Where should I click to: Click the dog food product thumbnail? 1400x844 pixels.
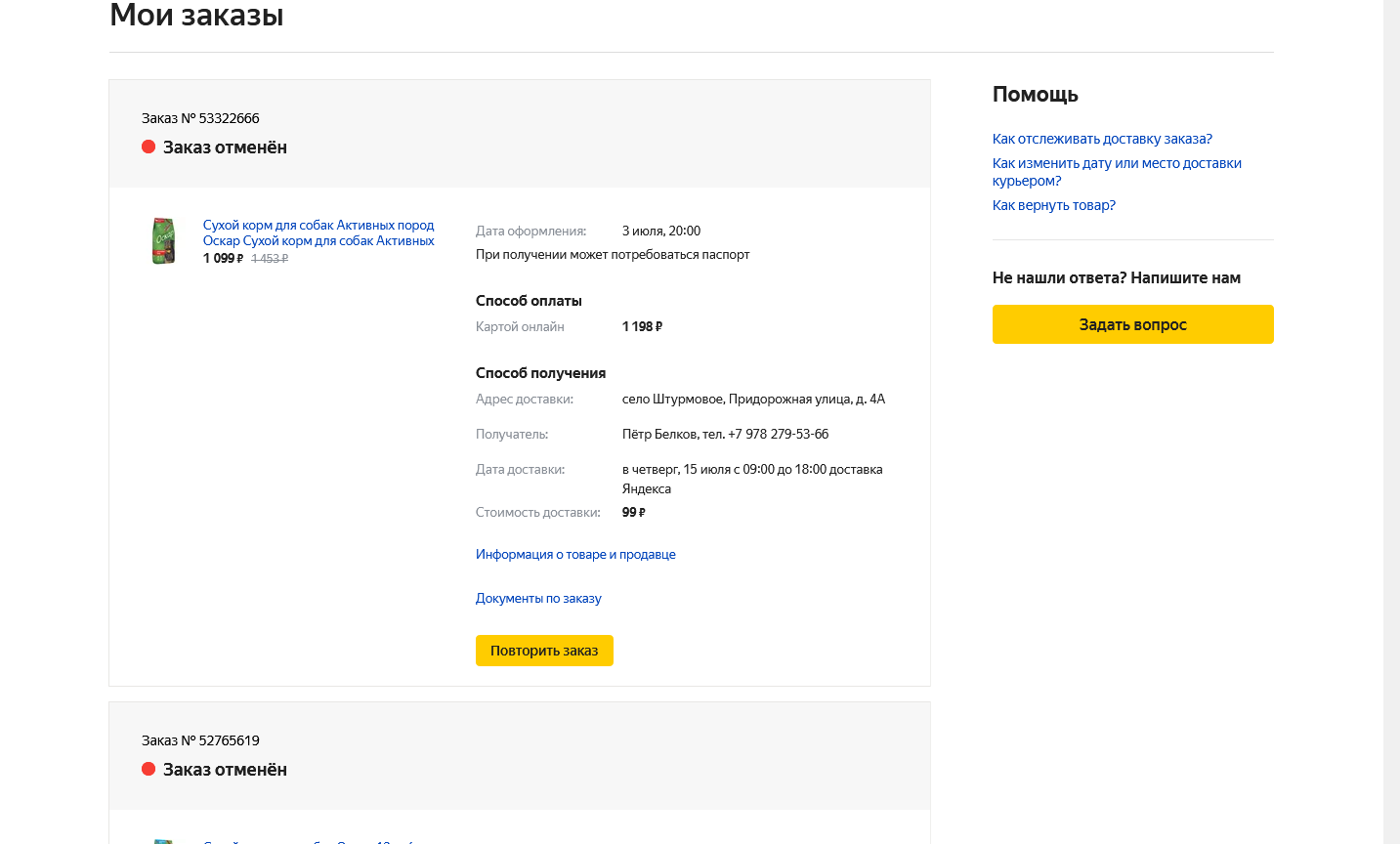pos(163,241)
